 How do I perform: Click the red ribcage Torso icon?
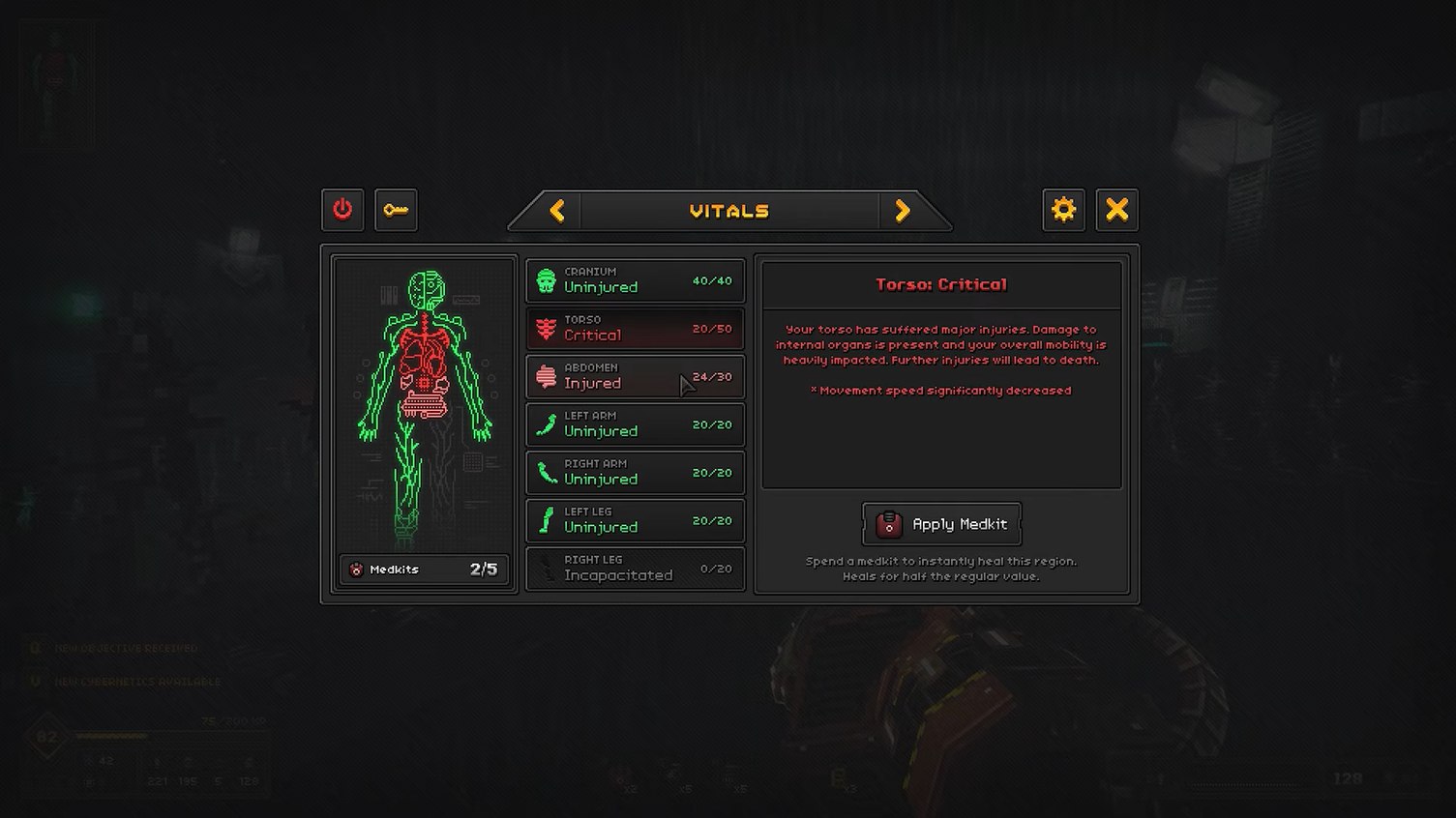click(x=547, y=330)
